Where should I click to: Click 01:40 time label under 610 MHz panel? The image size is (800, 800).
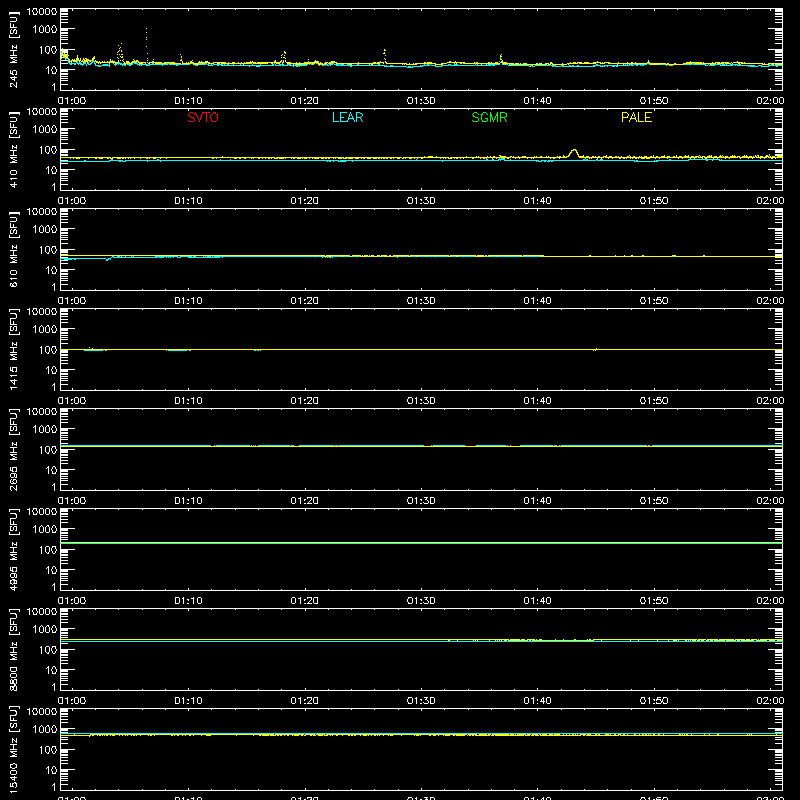(537, 301)
